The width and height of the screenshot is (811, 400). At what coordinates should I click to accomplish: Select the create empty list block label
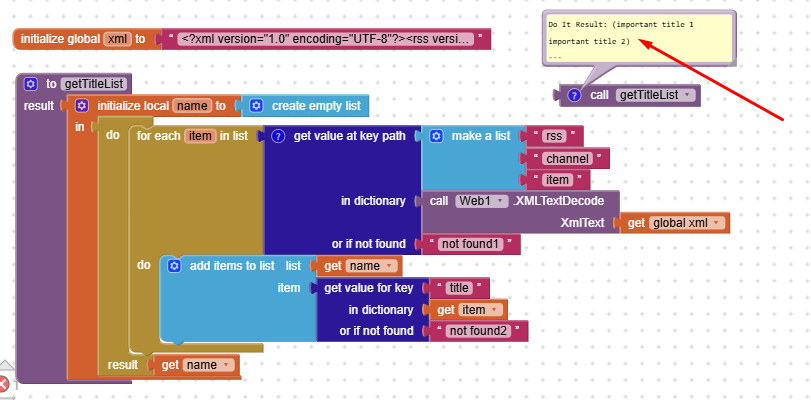(316, 106)
